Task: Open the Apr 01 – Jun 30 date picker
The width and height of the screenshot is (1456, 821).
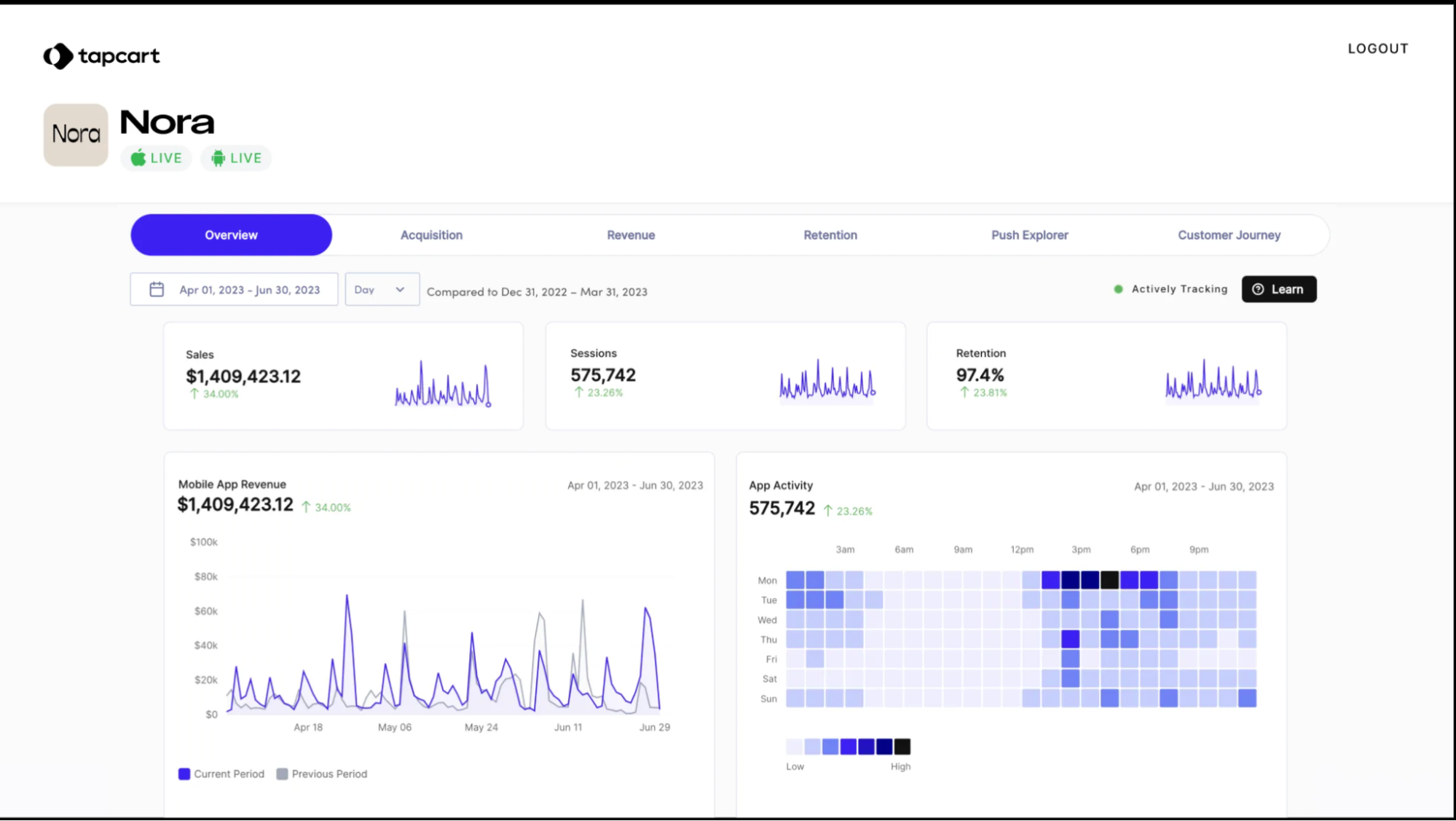Action: click(248, 290)
